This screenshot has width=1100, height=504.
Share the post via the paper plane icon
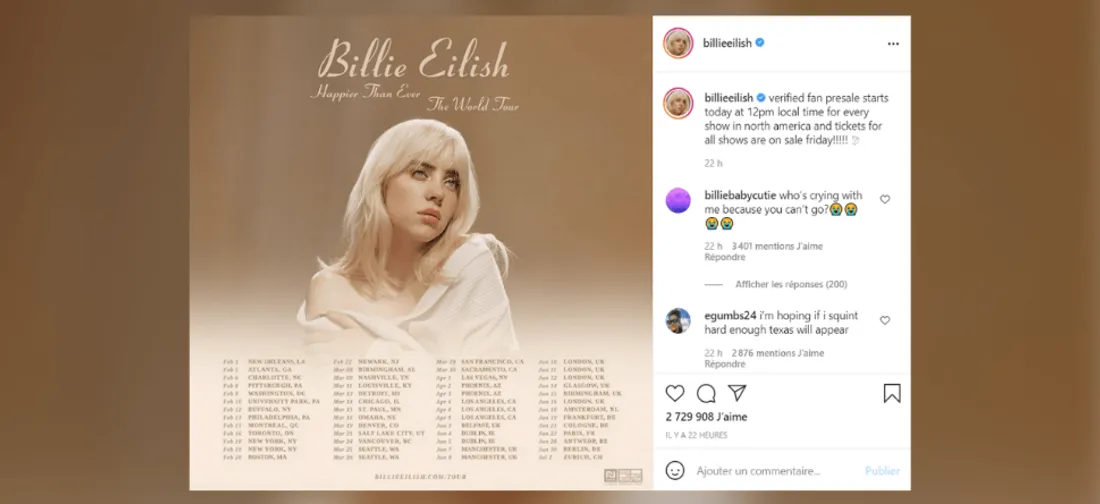(x=737, y=393)
